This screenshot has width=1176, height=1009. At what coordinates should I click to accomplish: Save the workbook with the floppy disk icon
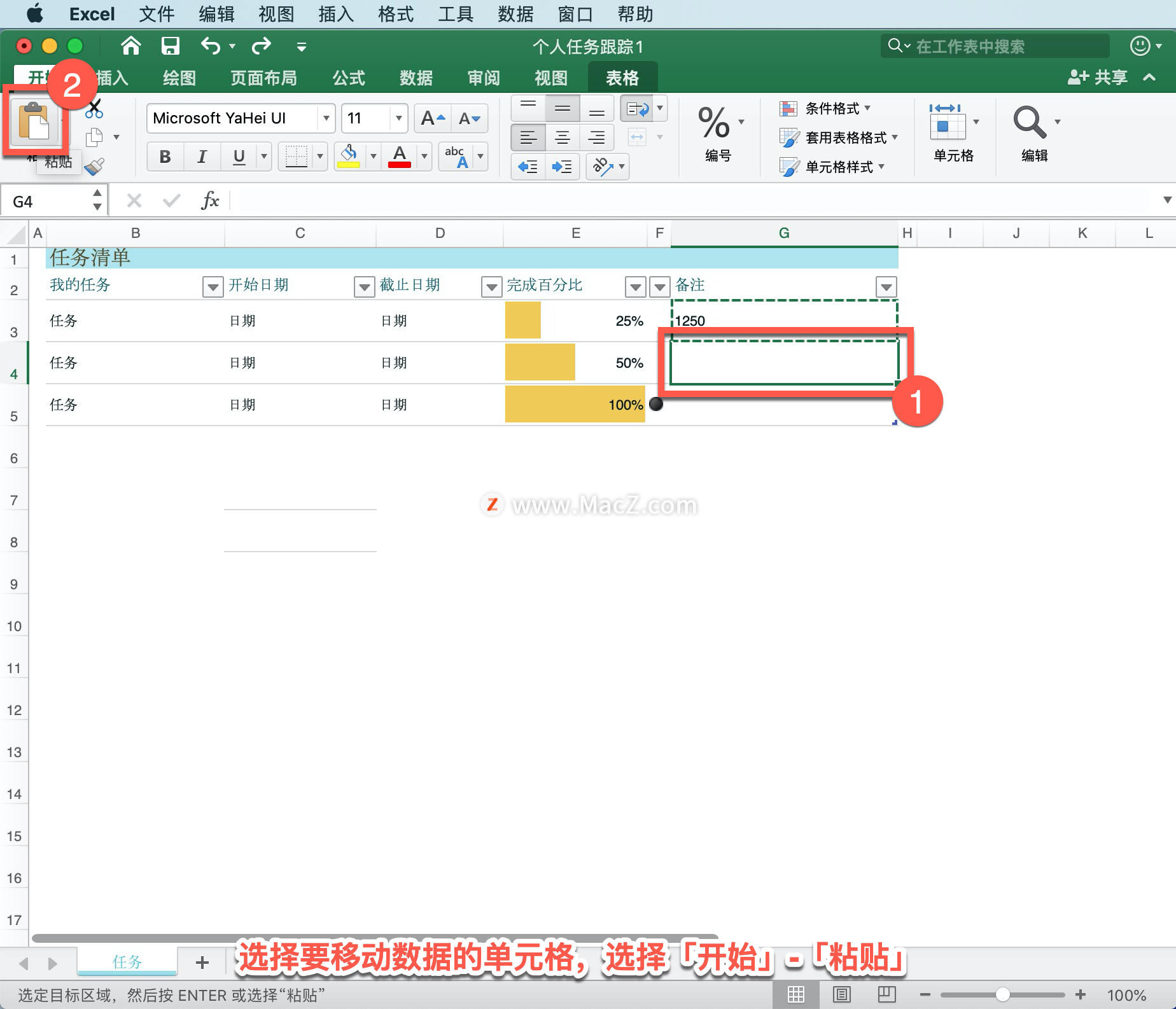171,46
